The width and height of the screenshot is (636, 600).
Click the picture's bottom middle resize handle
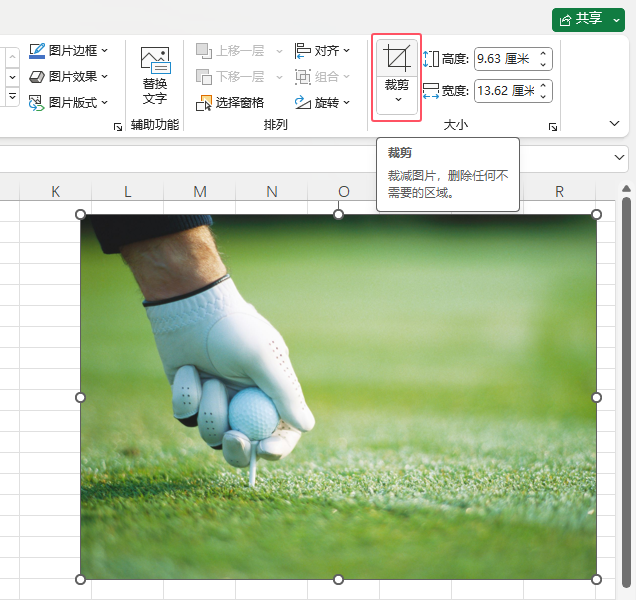[338, 579]
